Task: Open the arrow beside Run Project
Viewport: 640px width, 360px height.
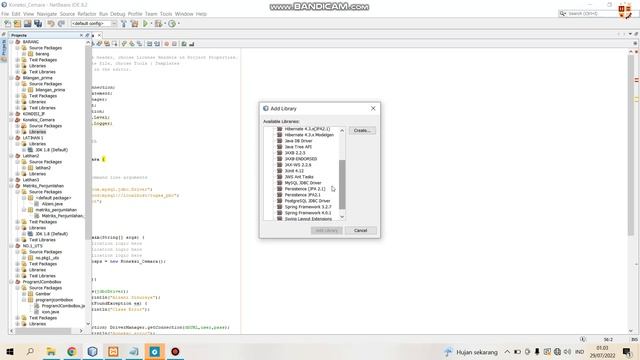Action: [151, 24]
